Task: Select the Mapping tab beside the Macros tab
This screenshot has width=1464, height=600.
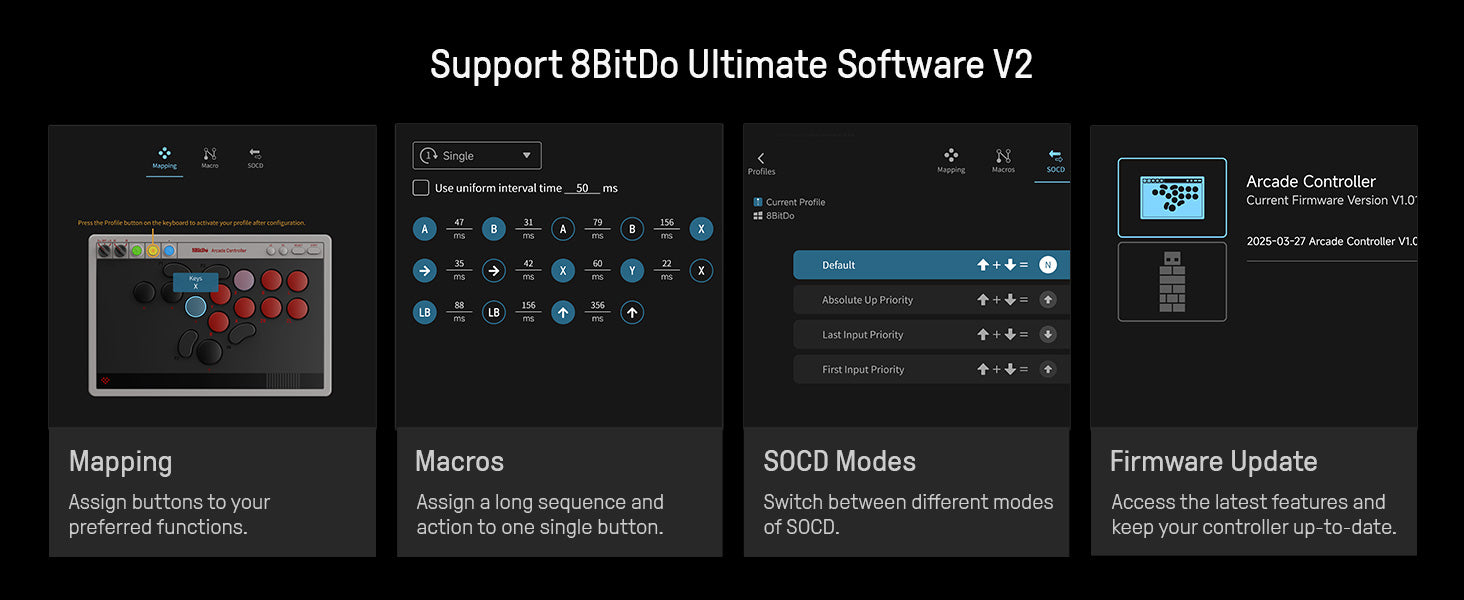Action: tap(951, 161)
